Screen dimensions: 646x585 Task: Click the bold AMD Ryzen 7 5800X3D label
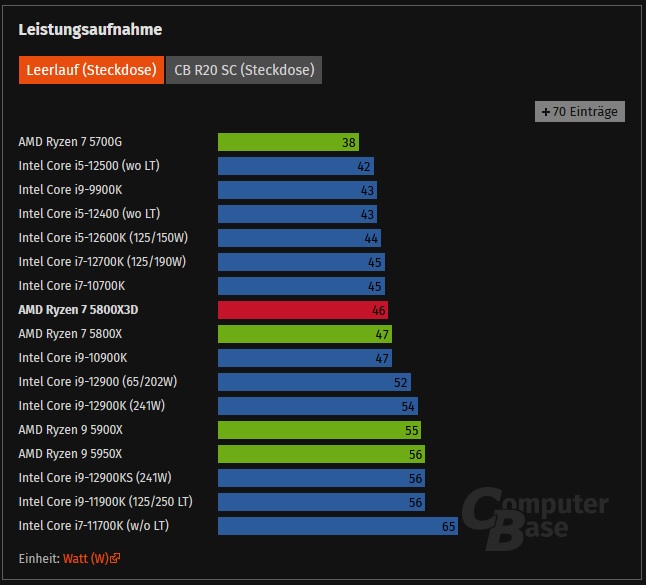pyautogui.click(x=78, y=310)
